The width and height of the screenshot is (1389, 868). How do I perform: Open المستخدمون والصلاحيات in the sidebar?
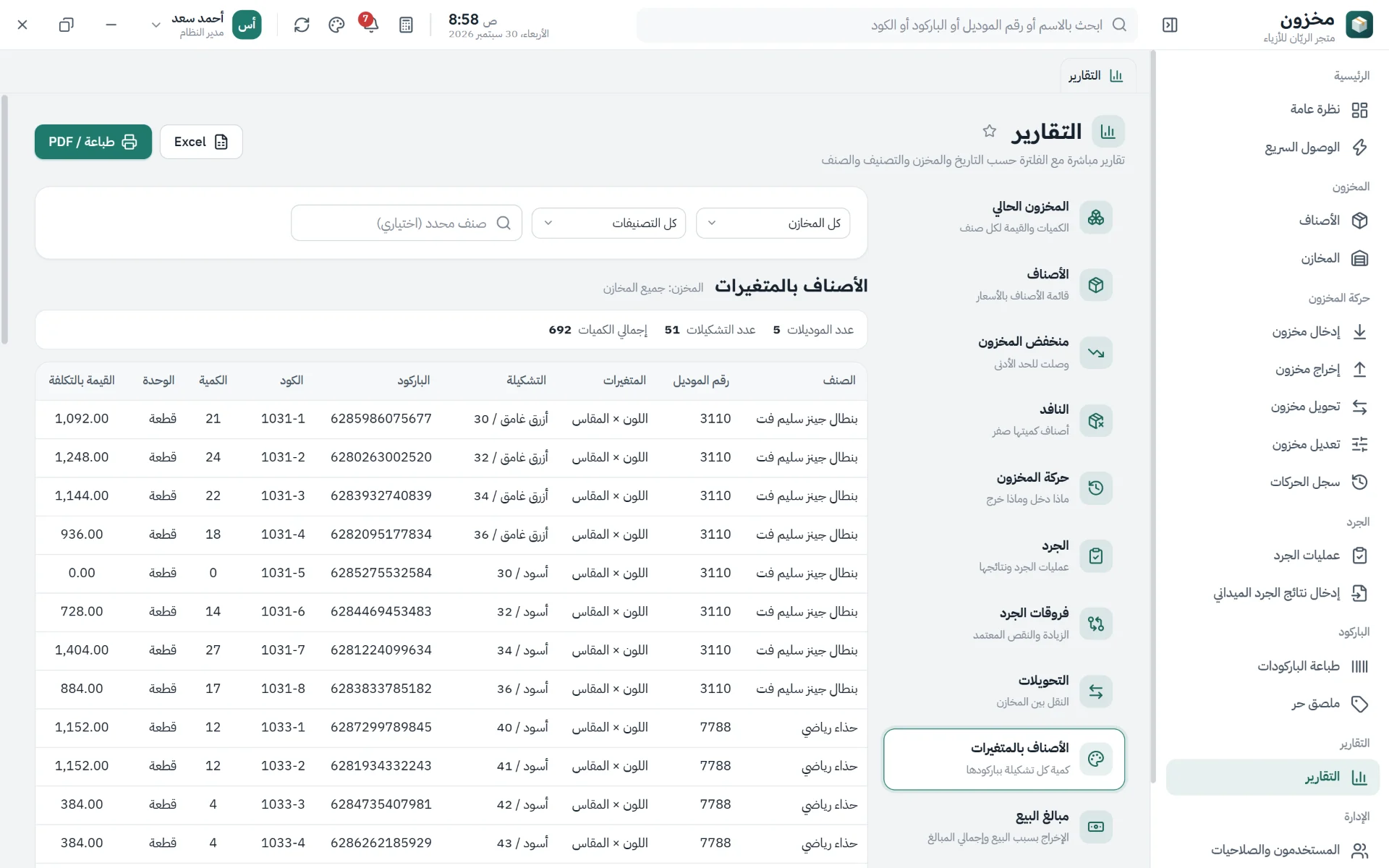(x=1273, y=850)
